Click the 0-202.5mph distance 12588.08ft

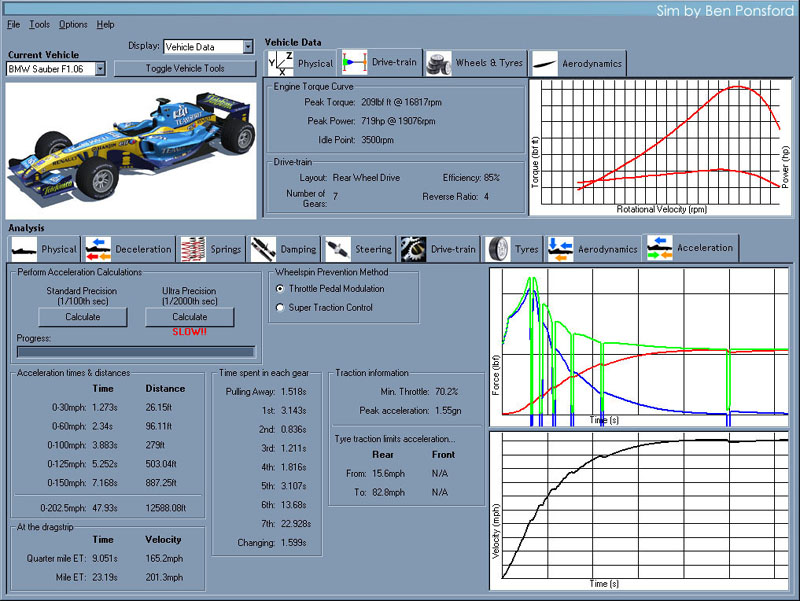(x=166, y=508)
